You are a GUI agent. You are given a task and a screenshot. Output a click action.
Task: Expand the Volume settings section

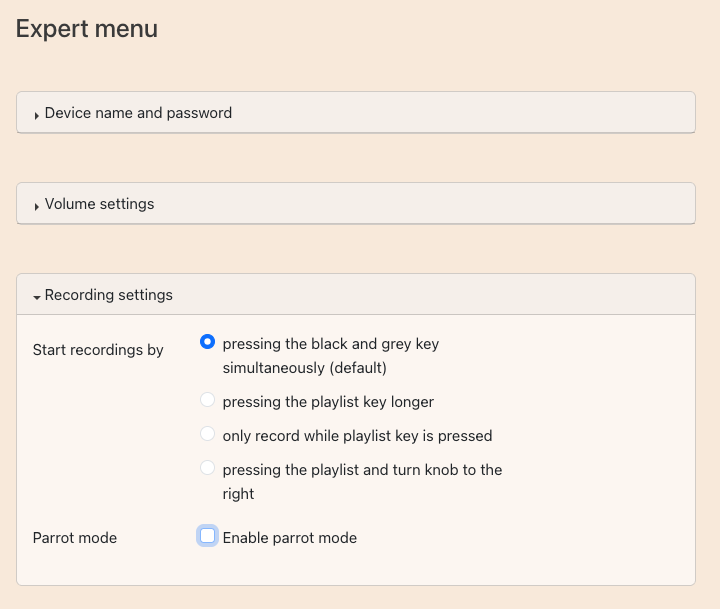[x=100, y=204]
